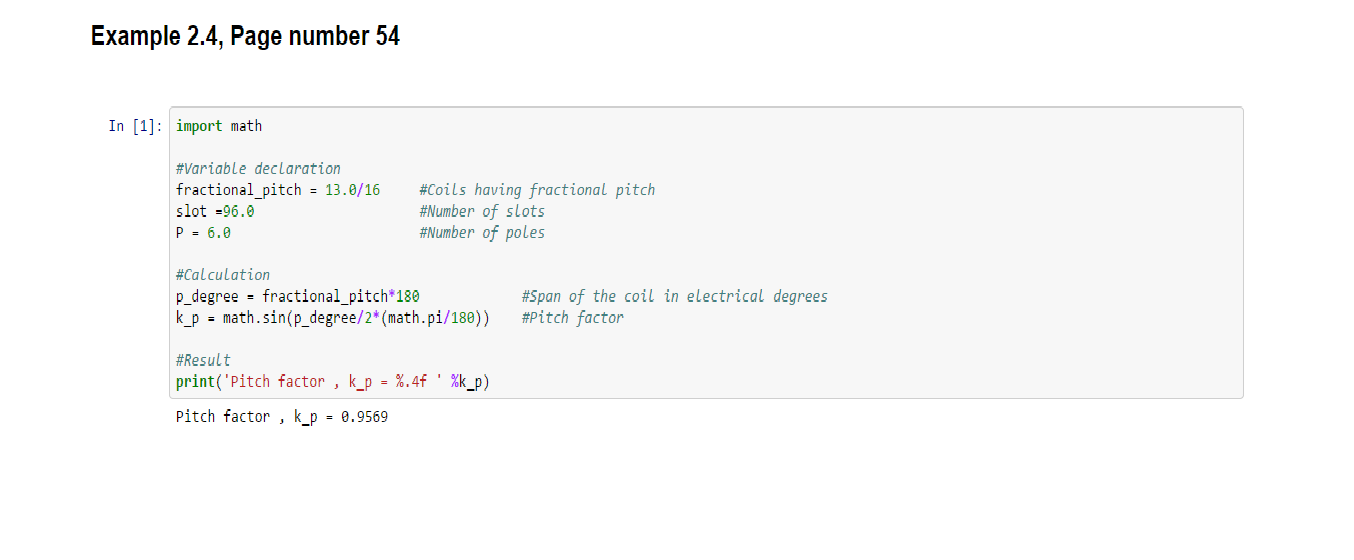Viewport: 1354px width, 560px height.
Task: Click the p_degree assignment statement
Action: 297,296
